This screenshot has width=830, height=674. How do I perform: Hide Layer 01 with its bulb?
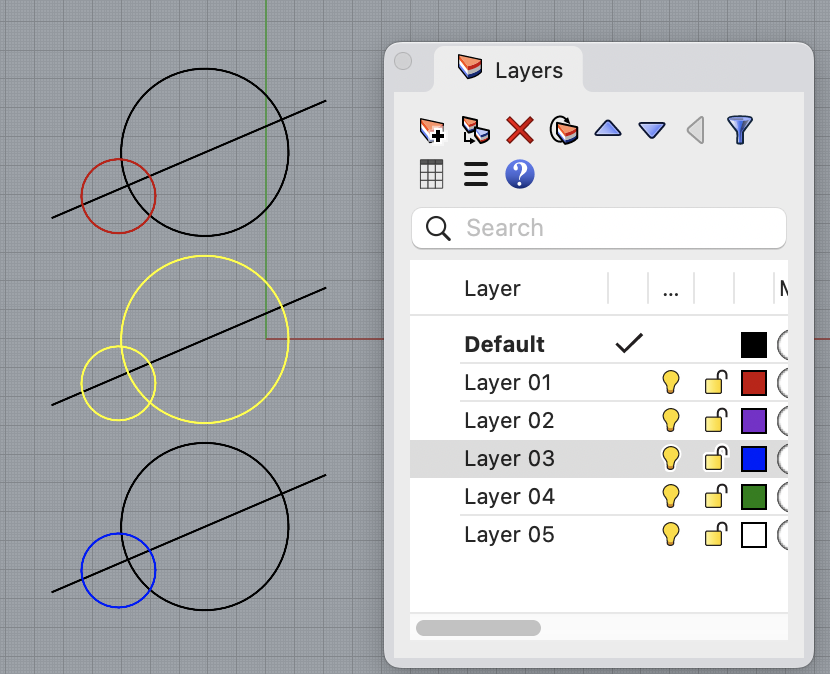(x=671, y=382)
